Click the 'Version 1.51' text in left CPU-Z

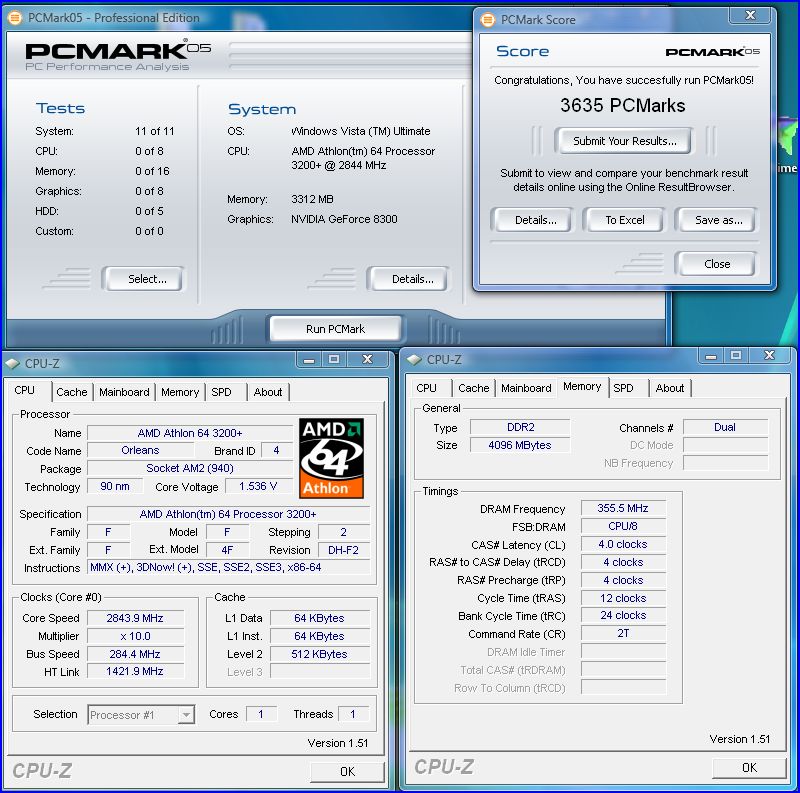tap(338, 743)
